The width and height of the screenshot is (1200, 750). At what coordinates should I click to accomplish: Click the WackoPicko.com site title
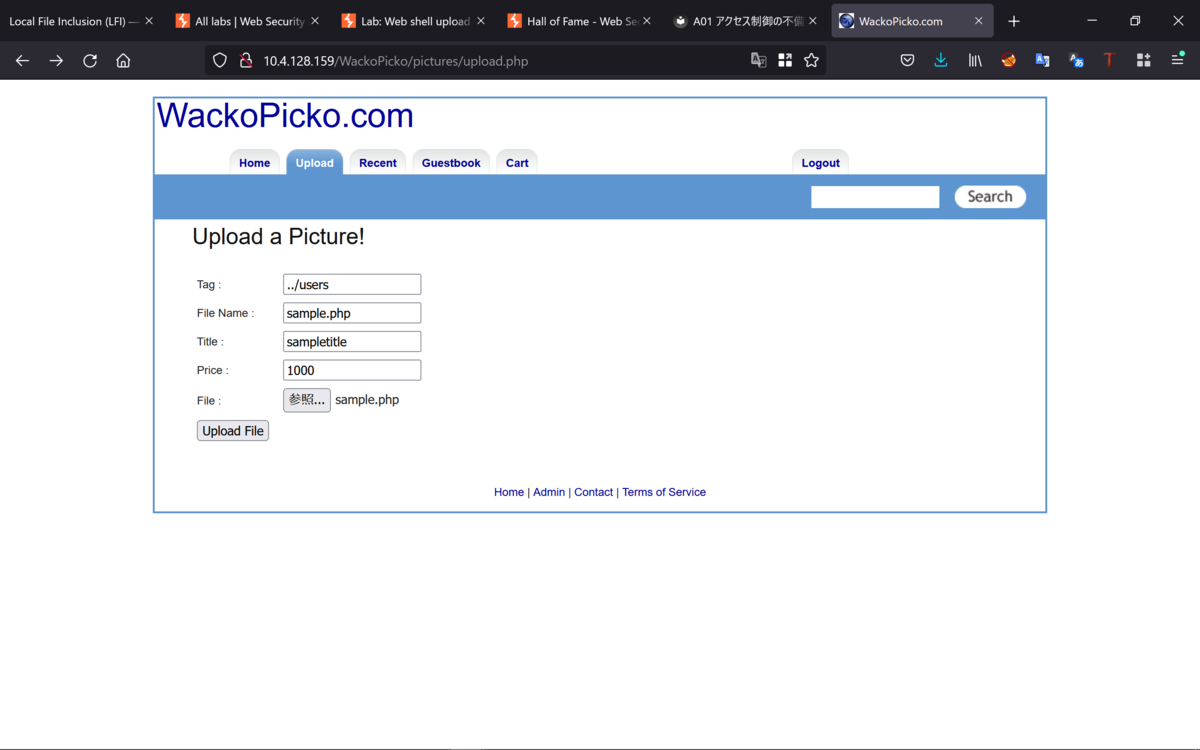pyautogui.click(x=285, y=116)
